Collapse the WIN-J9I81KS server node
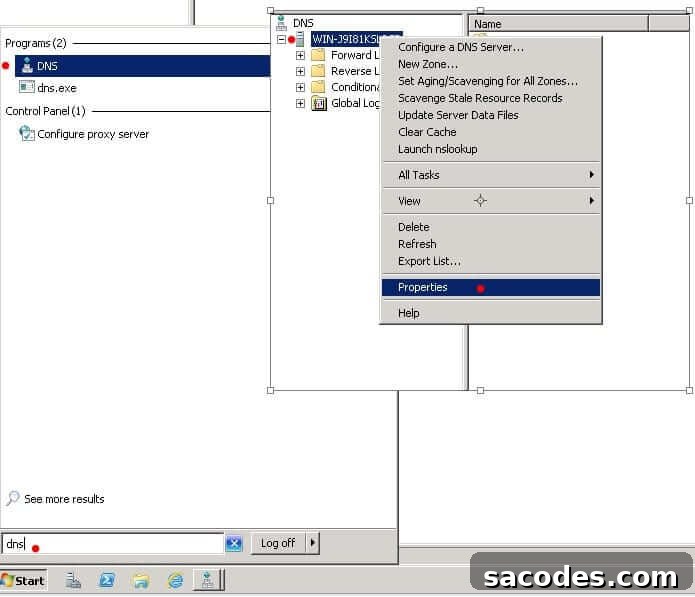The width and height of the screenshot is (695, 597). coord(281,39)
